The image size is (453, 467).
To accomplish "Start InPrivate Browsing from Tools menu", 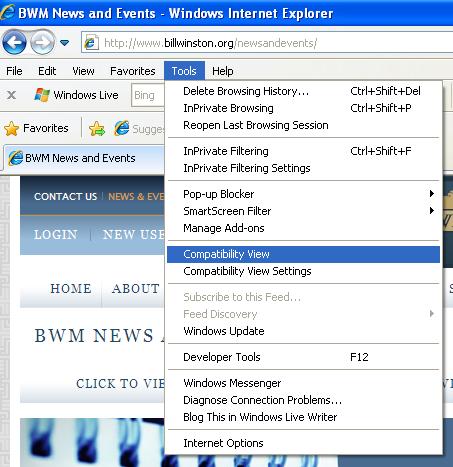I will pyautogui.click(x=303, y=108).
